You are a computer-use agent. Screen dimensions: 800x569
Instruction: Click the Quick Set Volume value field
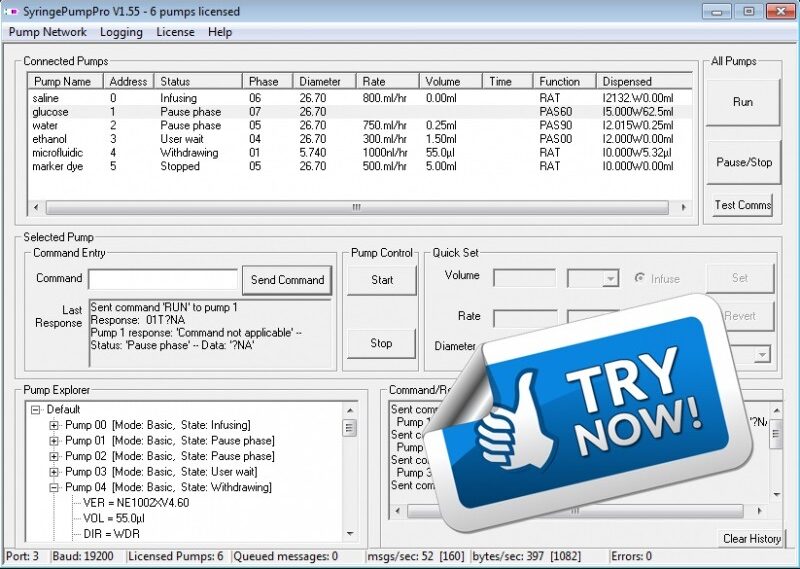tap(524, 279)
